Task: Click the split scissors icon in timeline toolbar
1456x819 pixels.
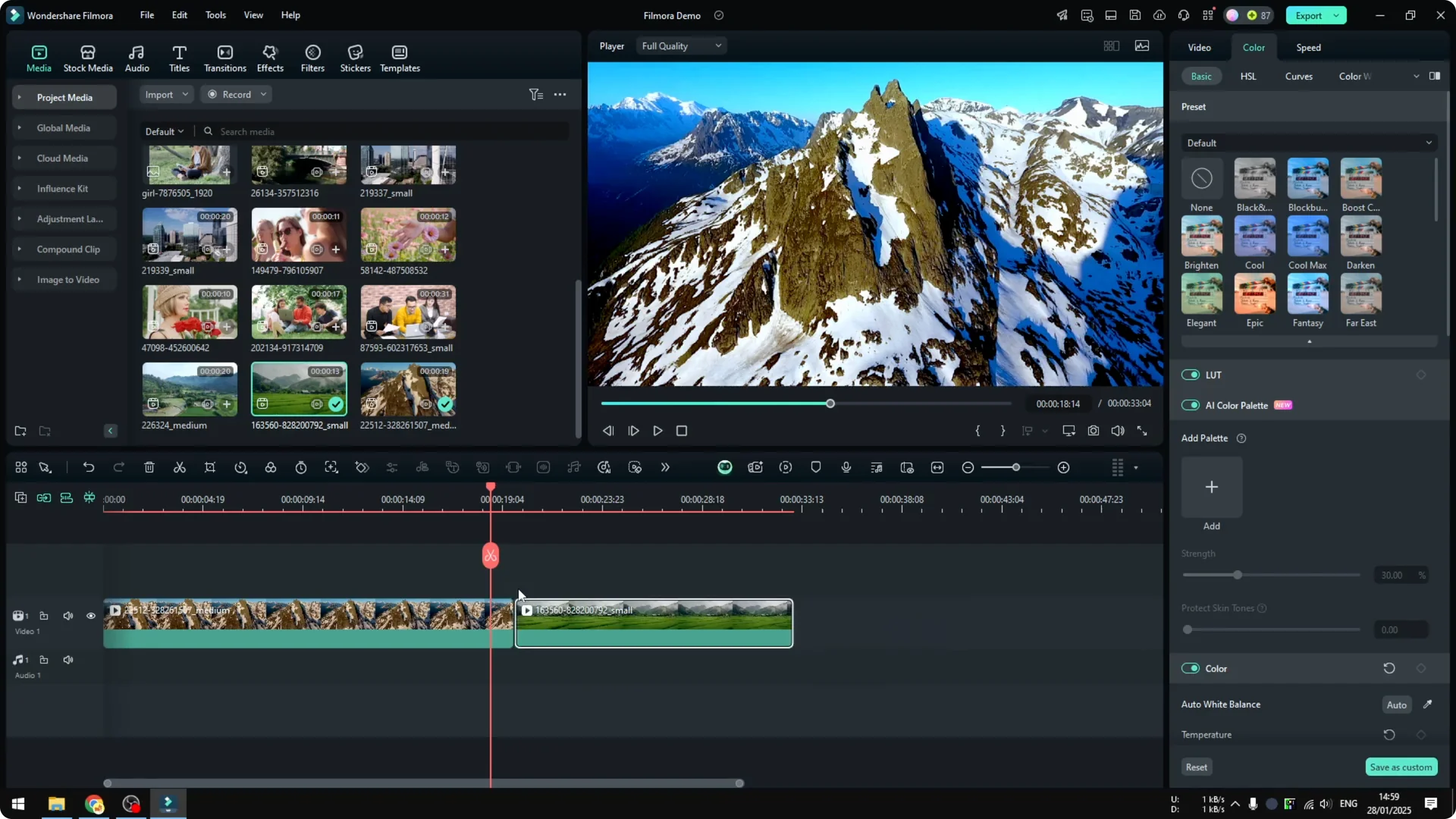Action: coord(180,467)
